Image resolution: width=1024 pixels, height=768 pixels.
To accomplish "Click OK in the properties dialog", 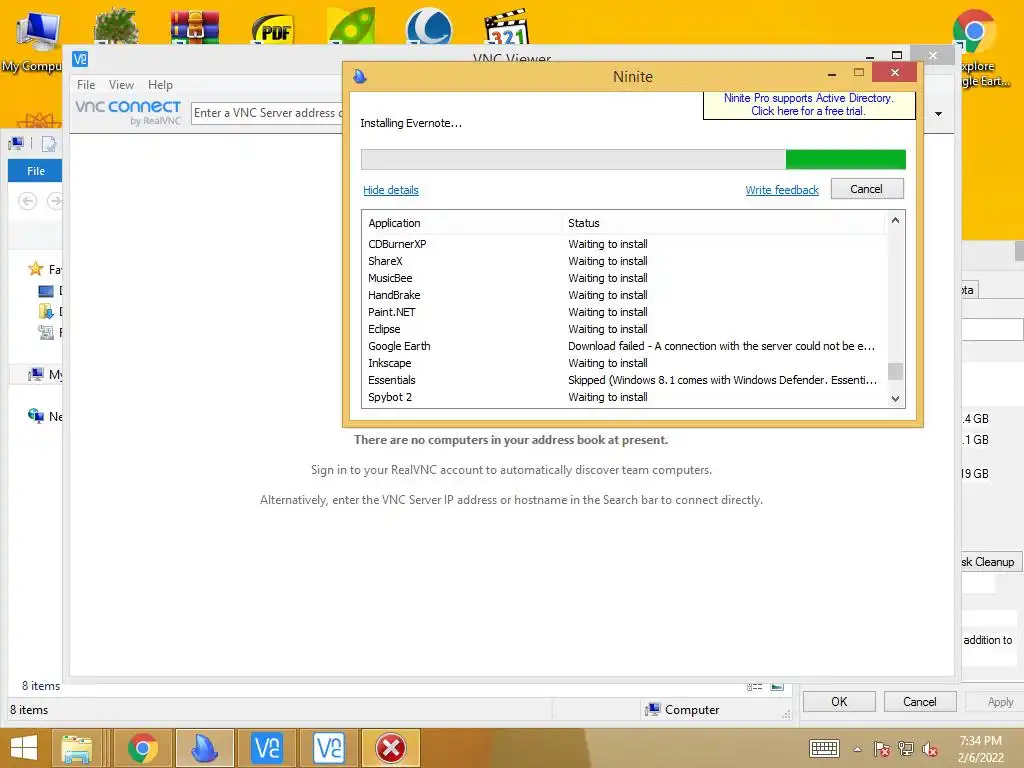I will point(839,701).
